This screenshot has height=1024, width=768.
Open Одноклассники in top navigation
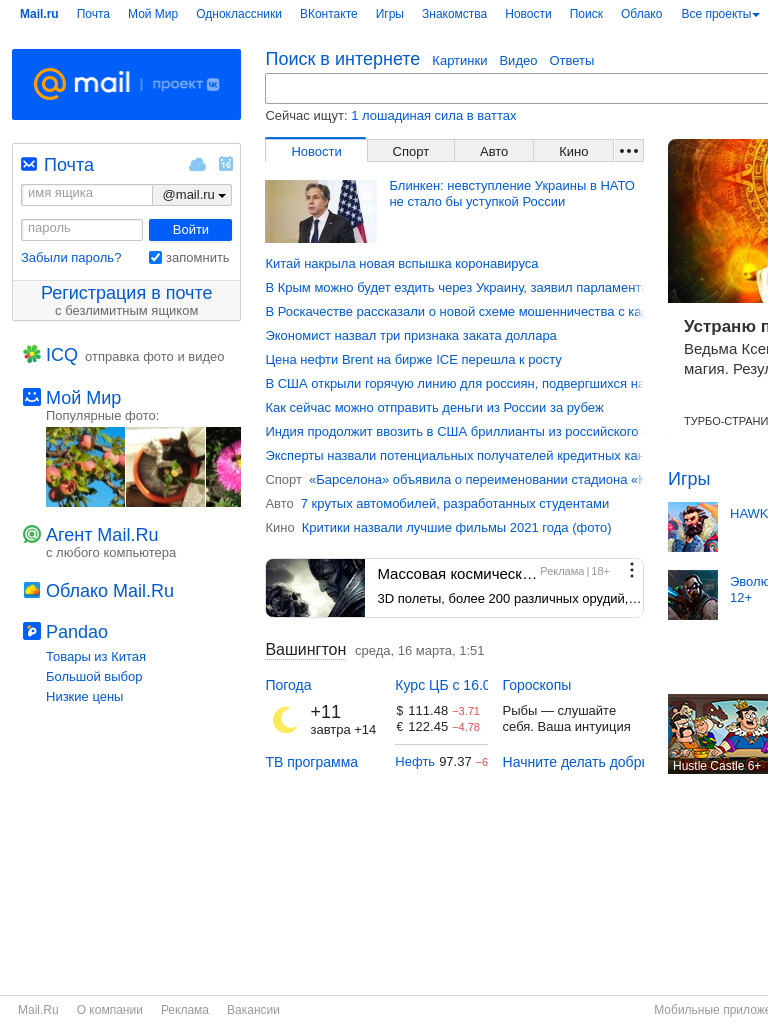tap(239, 14)
